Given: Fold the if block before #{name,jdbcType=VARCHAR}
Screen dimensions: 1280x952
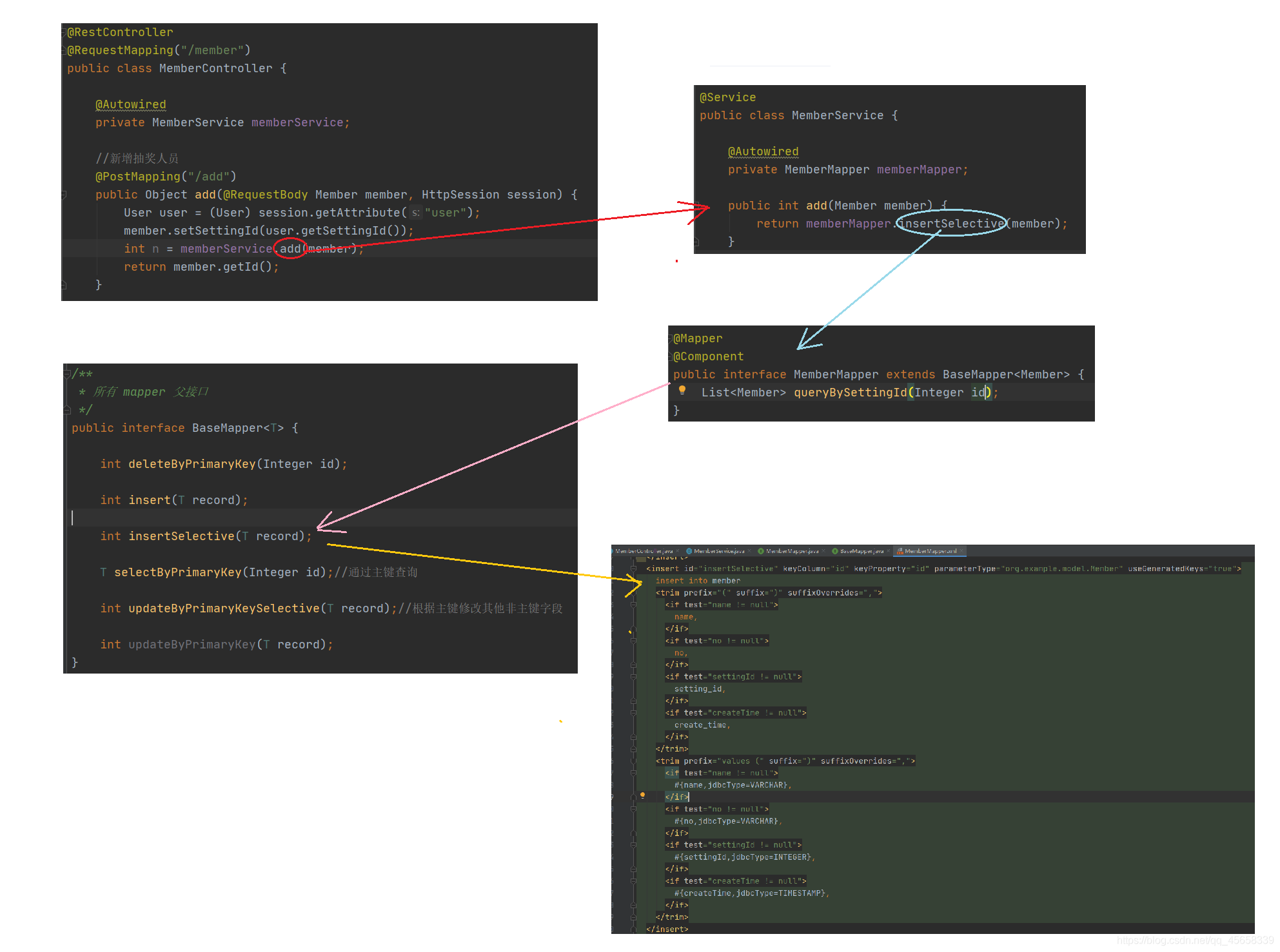Looking at the screenshot, I should [x=633, y=773].
